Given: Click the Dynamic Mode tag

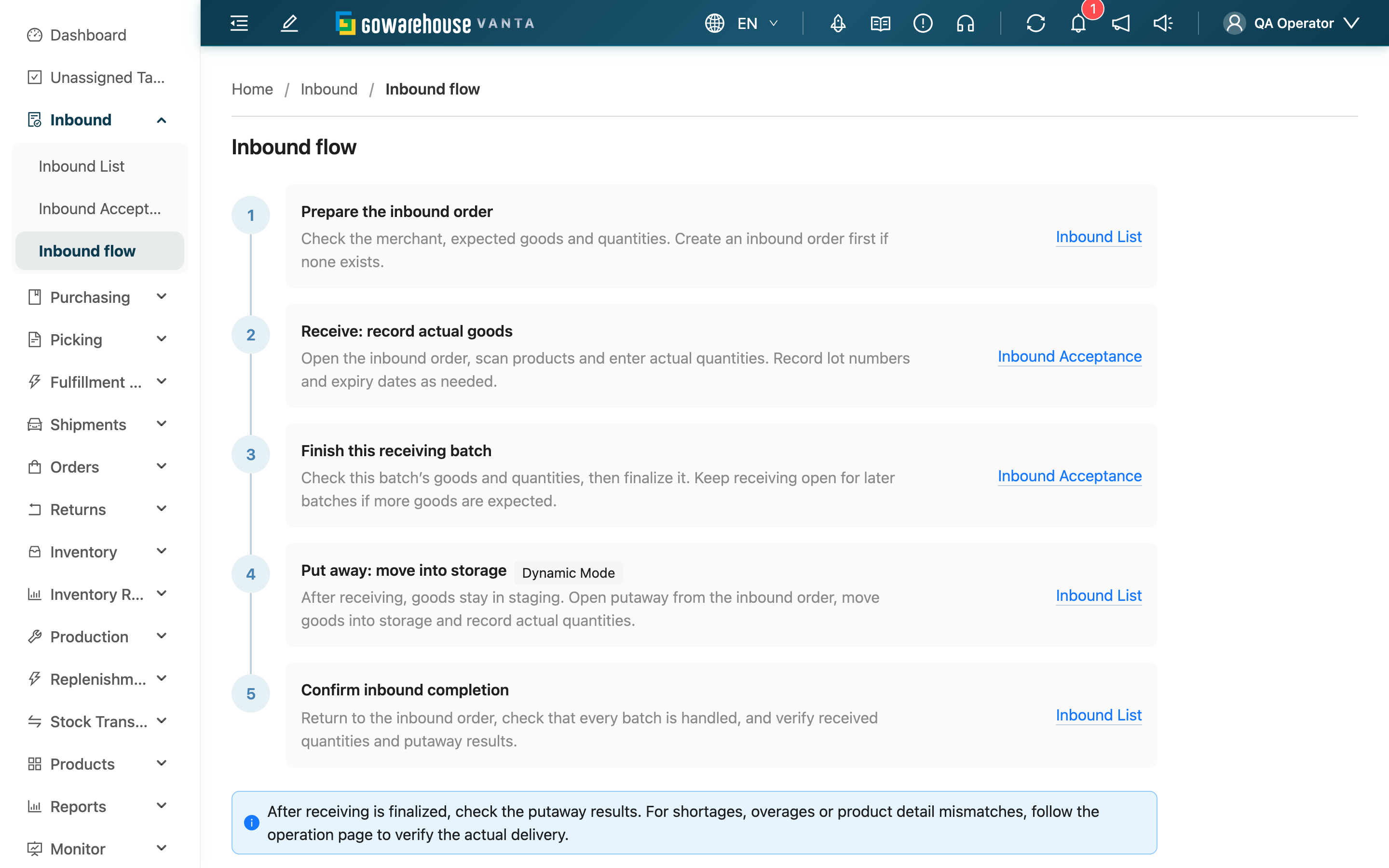Looking at the screenshot, I should pyautogui.click(x=568, y=572).
